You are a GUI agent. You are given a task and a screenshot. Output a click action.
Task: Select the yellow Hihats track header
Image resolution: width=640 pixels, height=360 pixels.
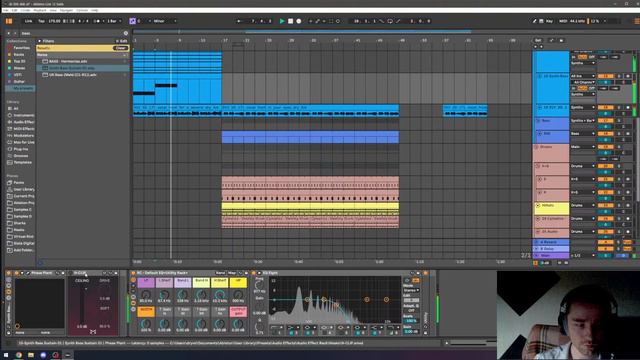[551, 209]
